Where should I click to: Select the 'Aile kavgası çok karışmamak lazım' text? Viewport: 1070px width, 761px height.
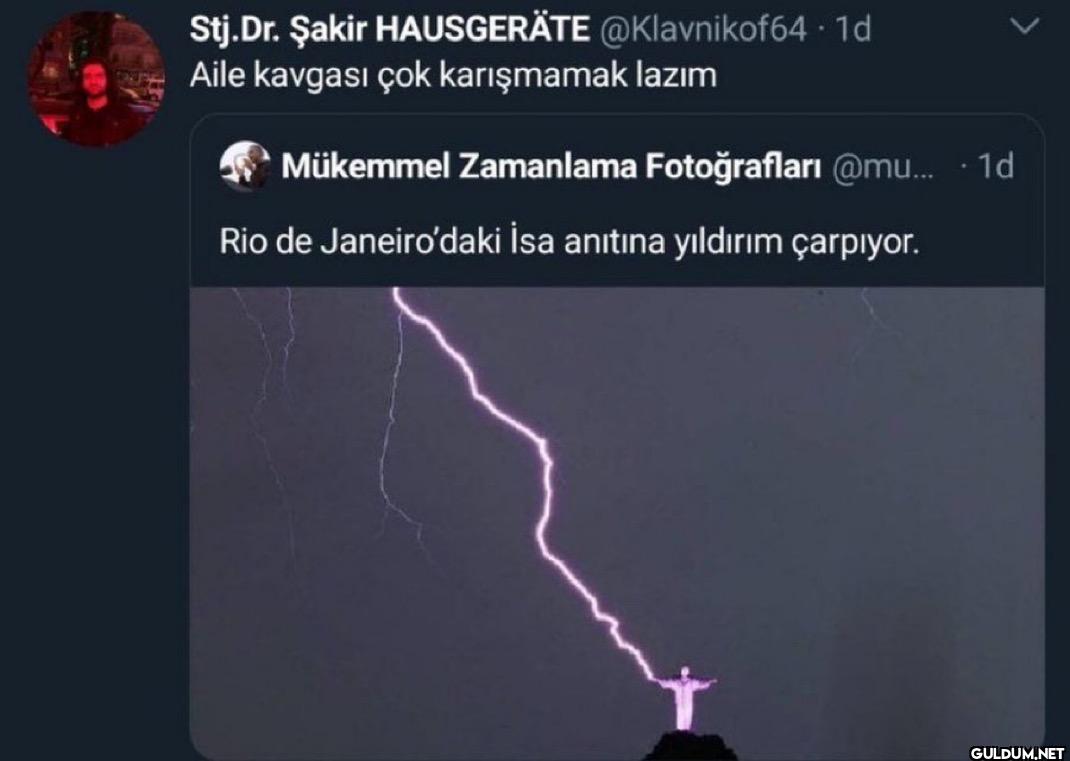click(453, 75)
